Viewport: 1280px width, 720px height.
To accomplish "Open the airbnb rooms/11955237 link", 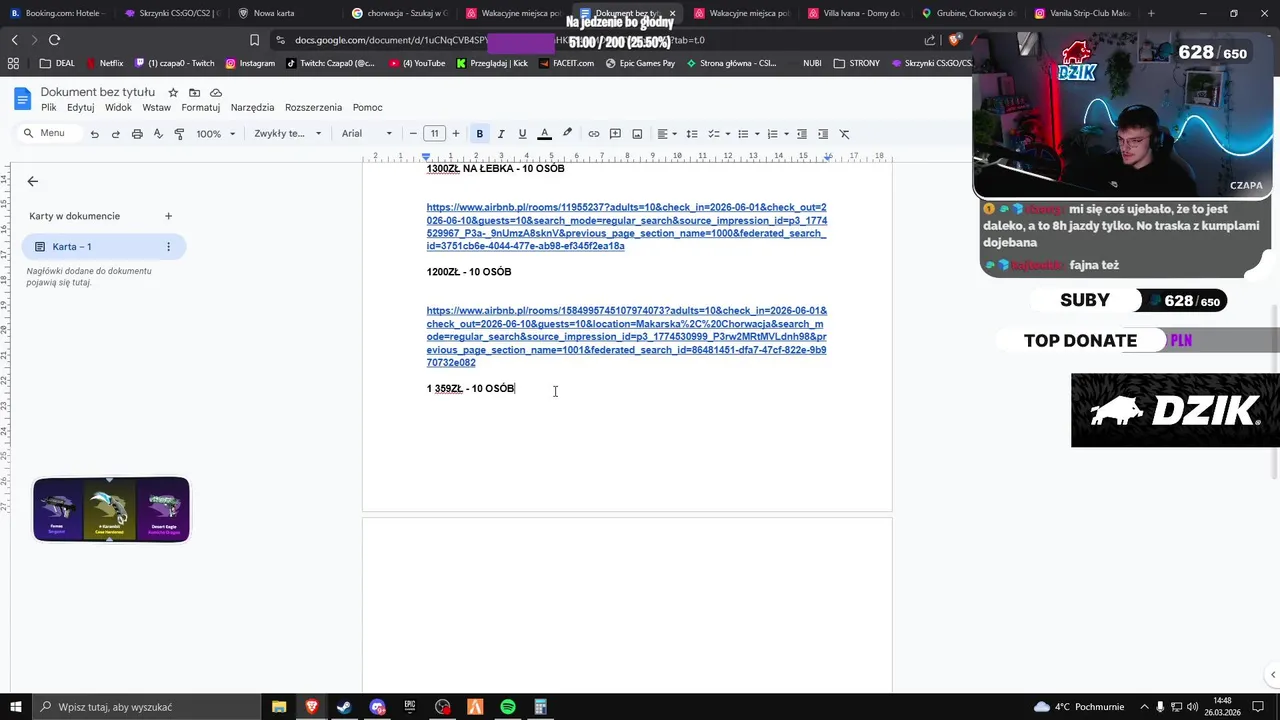I will pyautogui.click(x=626, y=227).
